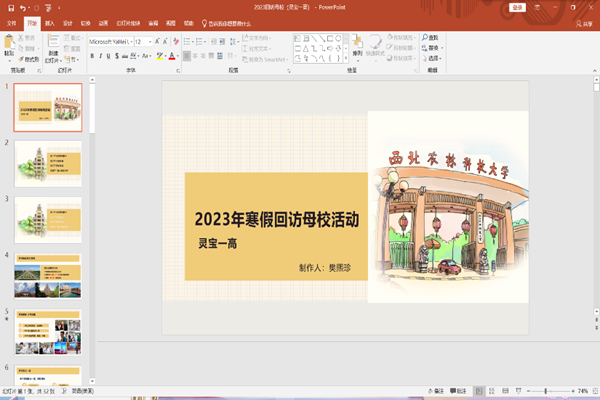Viewport: 600px width, 400px height.
Task: Switch to the 视图 (View) tab
Action: point(171,21)
